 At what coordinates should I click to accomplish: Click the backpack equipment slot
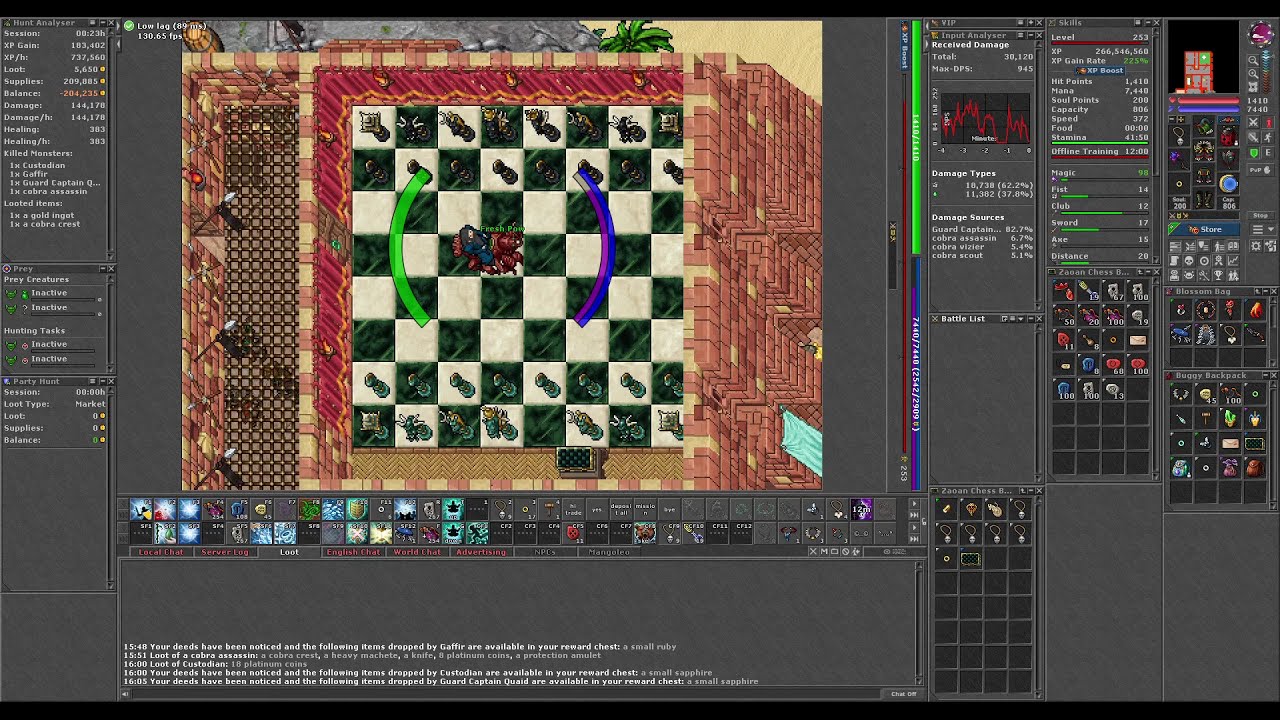tap(1228, 135)
